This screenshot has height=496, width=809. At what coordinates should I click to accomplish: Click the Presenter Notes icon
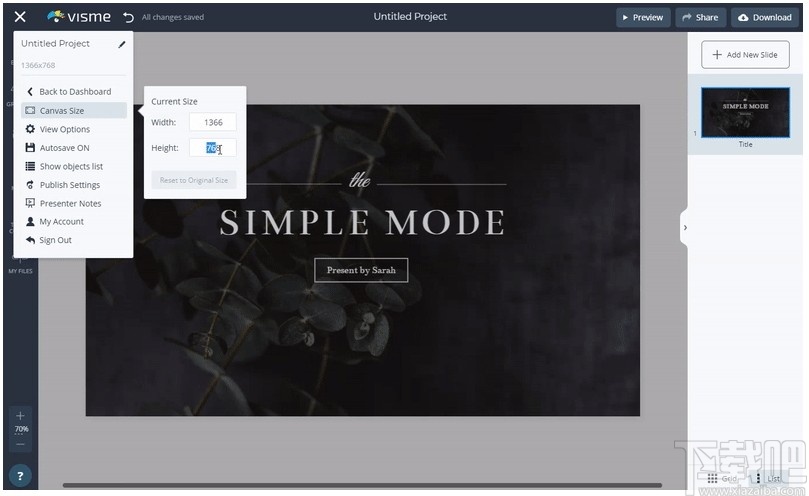(x=30, y=203)
